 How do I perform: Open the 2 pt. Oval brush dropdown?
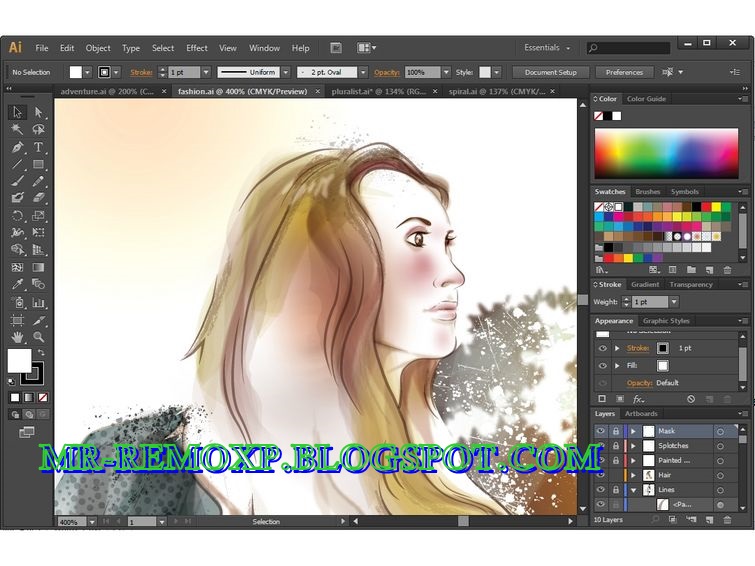click(x=363, y=72)
